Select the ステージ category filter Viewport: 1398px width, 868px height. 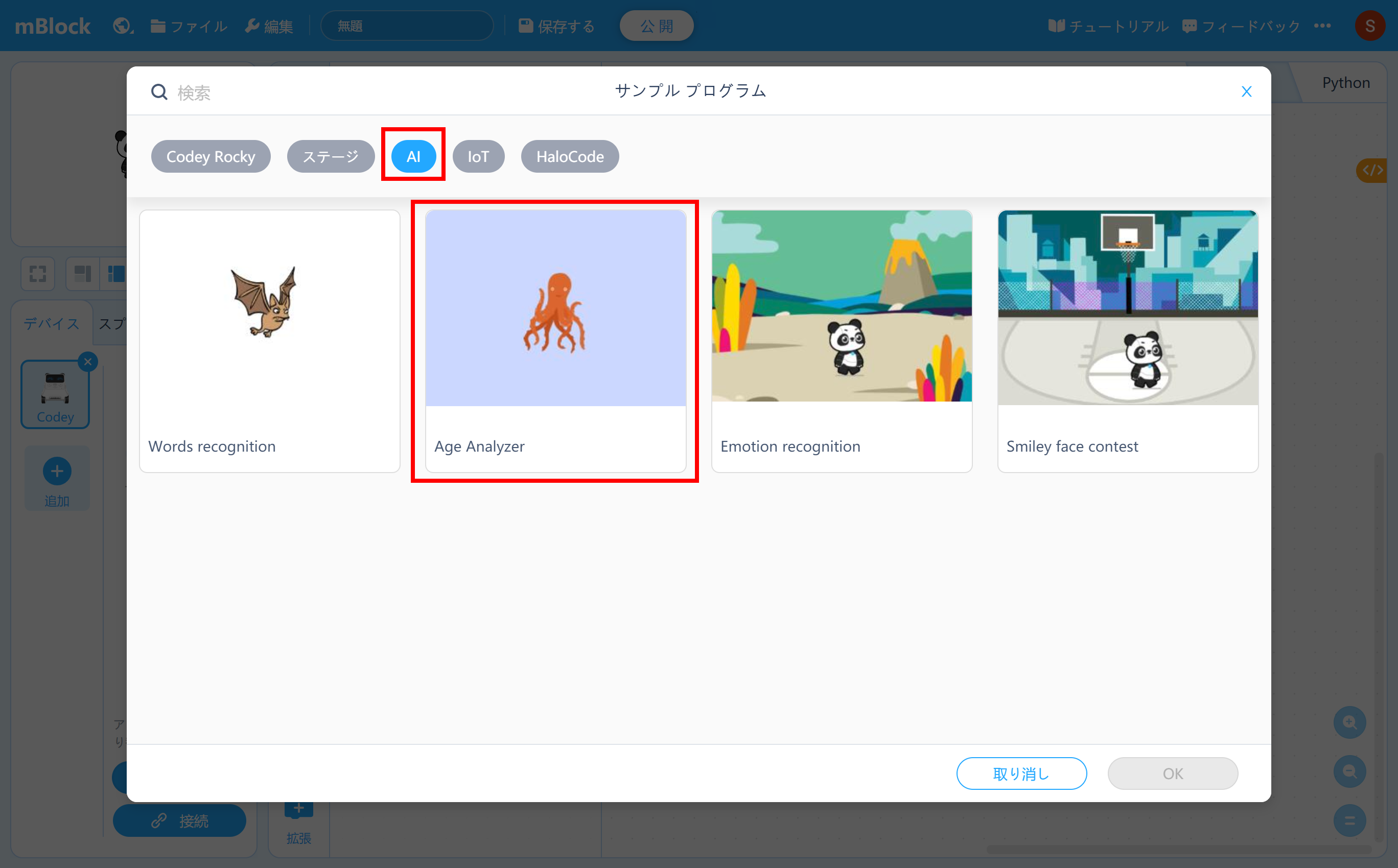pyautogui.click(x=331, y=156)
